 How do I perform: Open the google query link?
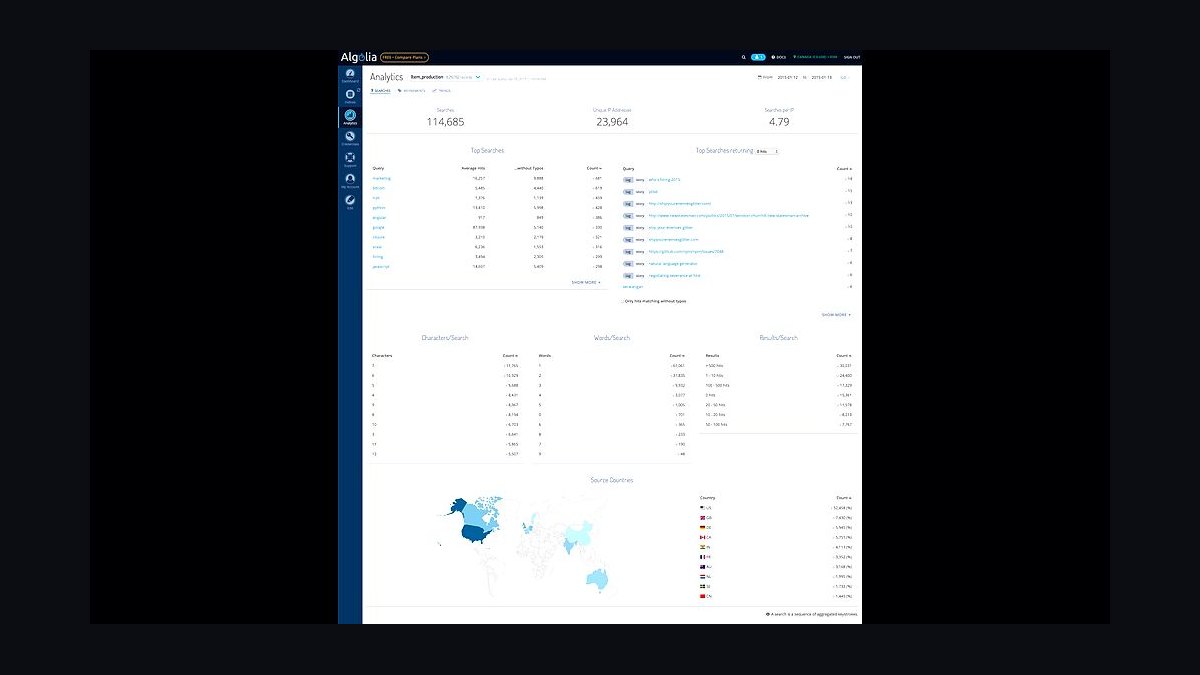[x=379, y=227]
